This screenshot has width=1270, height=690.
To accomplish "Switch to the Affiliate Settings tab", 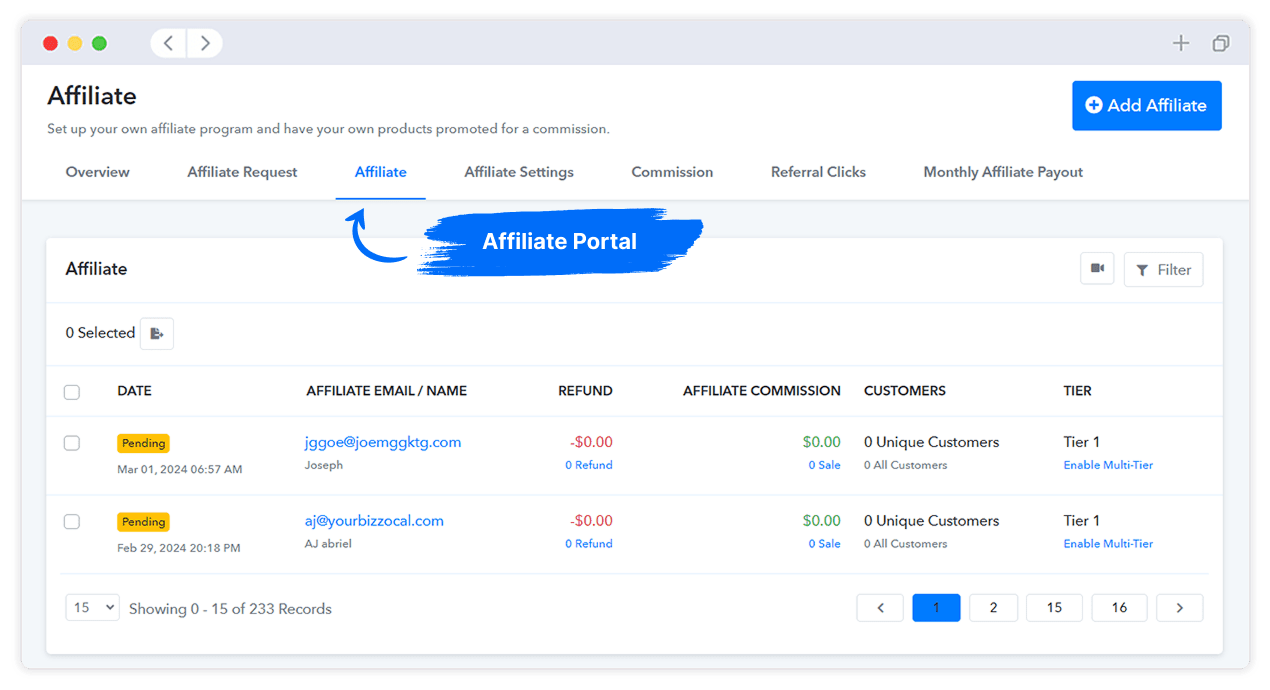I will [518, 171].
